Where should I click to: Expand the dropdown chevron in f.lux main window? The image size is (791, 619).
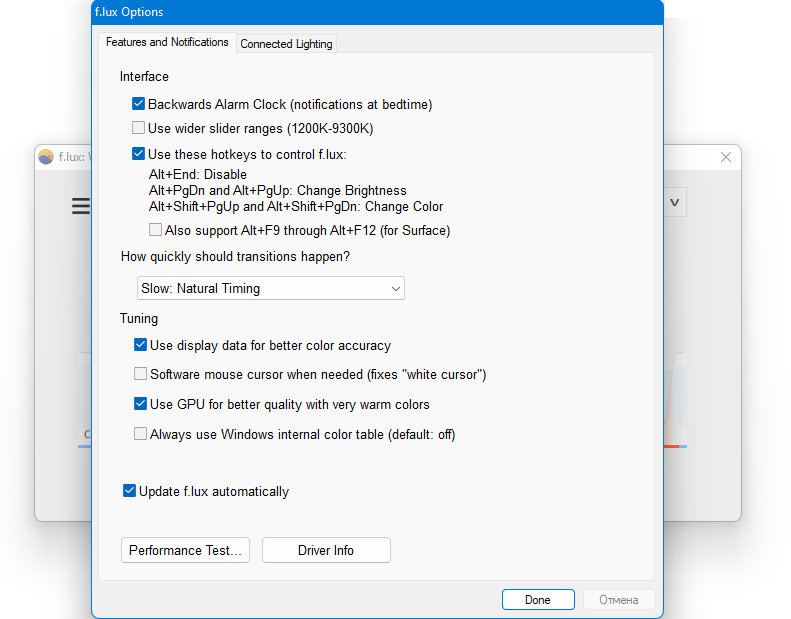[674, 202]
